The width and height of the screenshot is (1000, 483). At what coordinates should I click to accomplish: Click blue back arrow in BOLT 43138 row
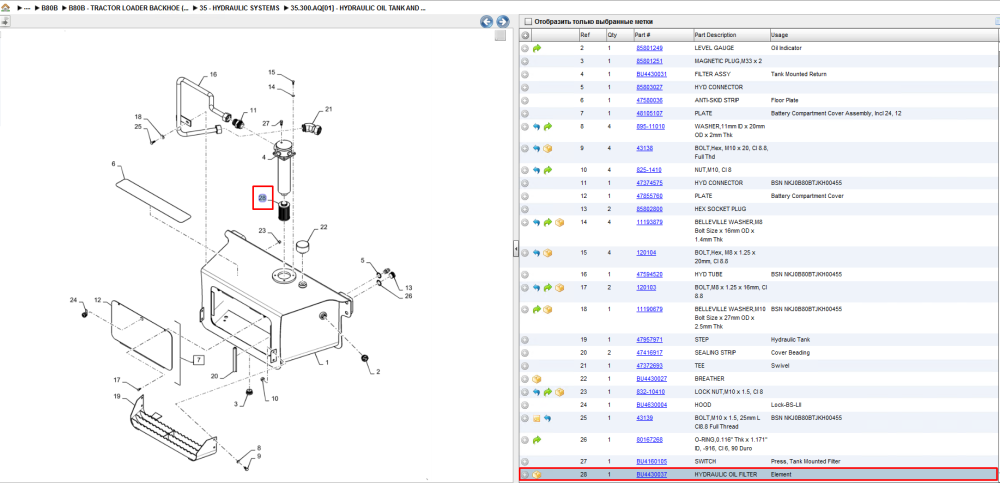pyautogui.click(x=536, y=149)
